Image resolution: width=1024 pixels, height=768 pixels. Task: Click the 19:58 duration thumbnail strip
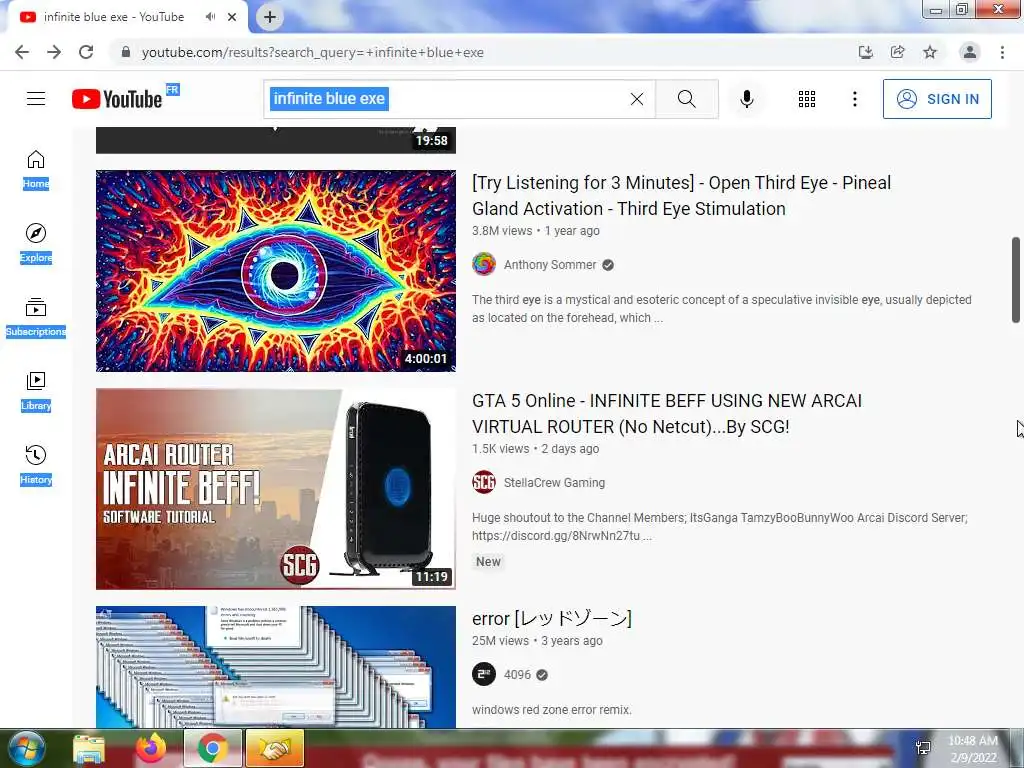point(276,140)
